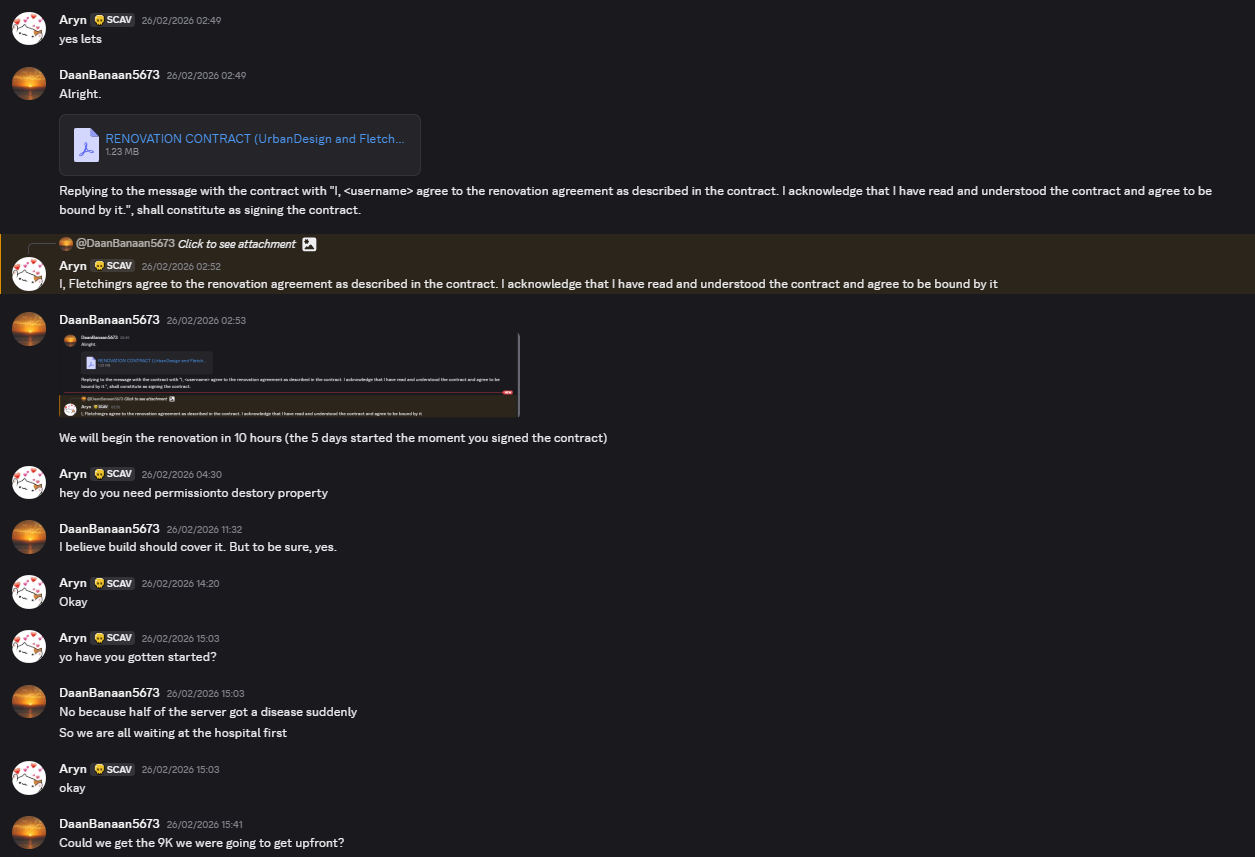
Task: Click DaanBanaan5673's username above "Could we get the 9K"
Action: [109, 824]
